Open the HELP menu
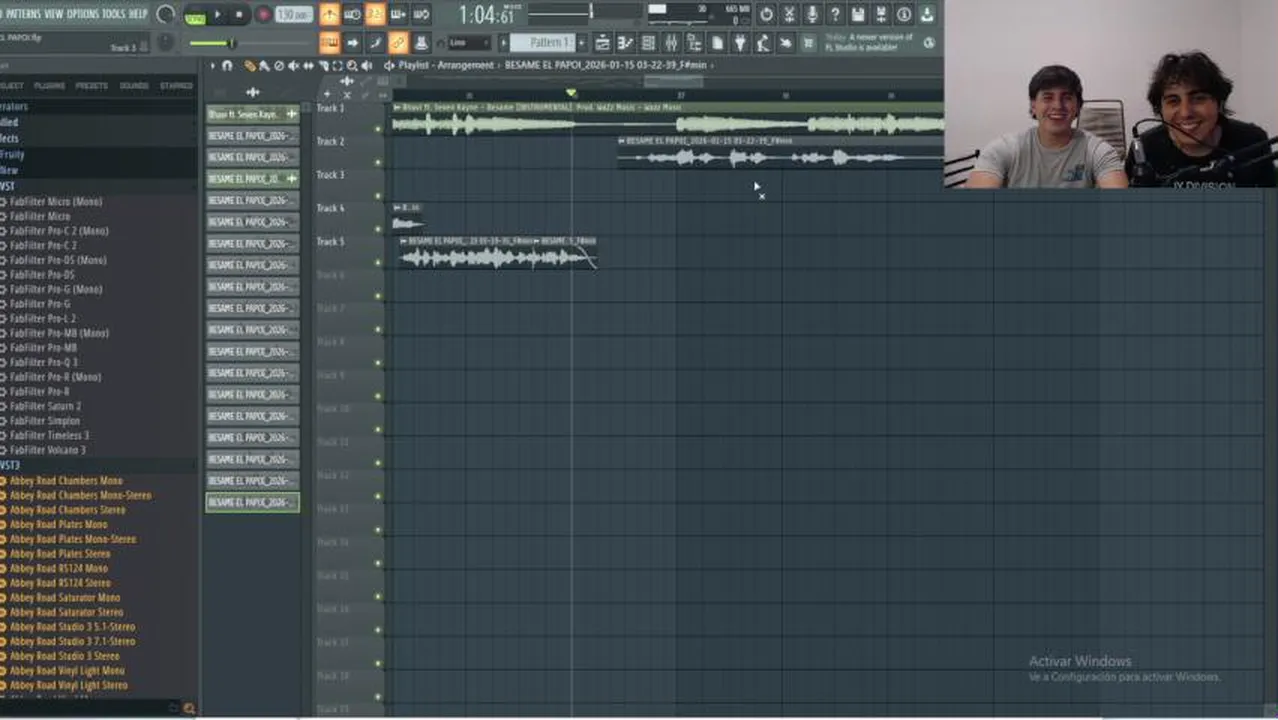 pos(138,14)
